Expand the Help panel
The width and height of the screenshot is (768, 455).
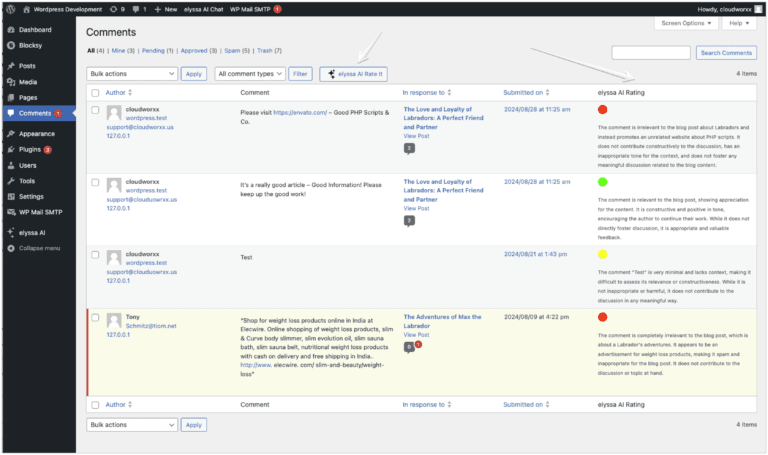click(739, 24)
